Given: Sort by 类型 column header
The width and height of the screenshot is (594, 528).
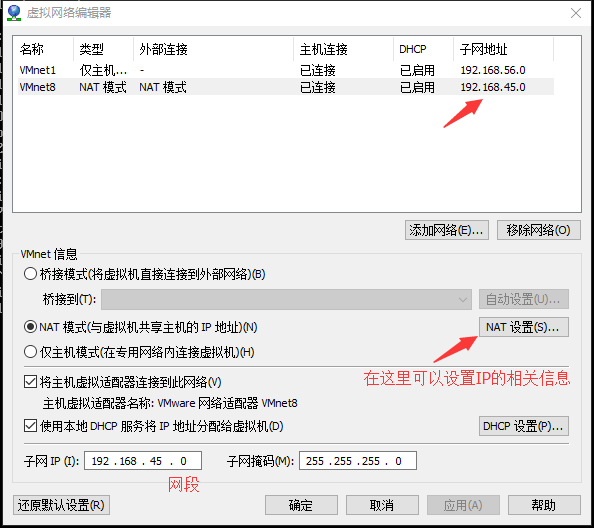Looking at the screenshot, I should [103, 49].
